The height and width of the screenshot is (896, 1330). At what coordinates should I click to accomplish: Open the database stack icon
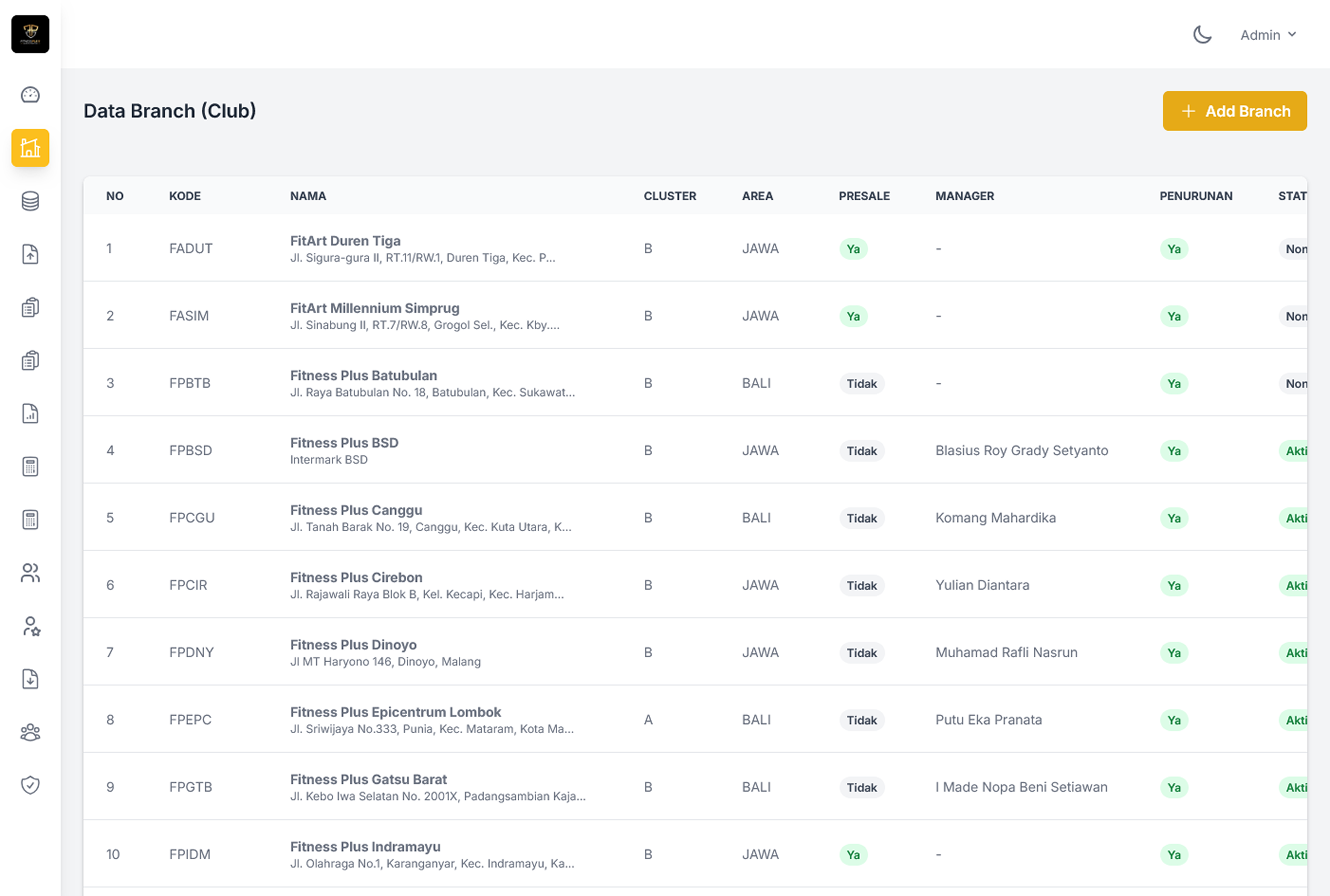(x=30, y=201)
